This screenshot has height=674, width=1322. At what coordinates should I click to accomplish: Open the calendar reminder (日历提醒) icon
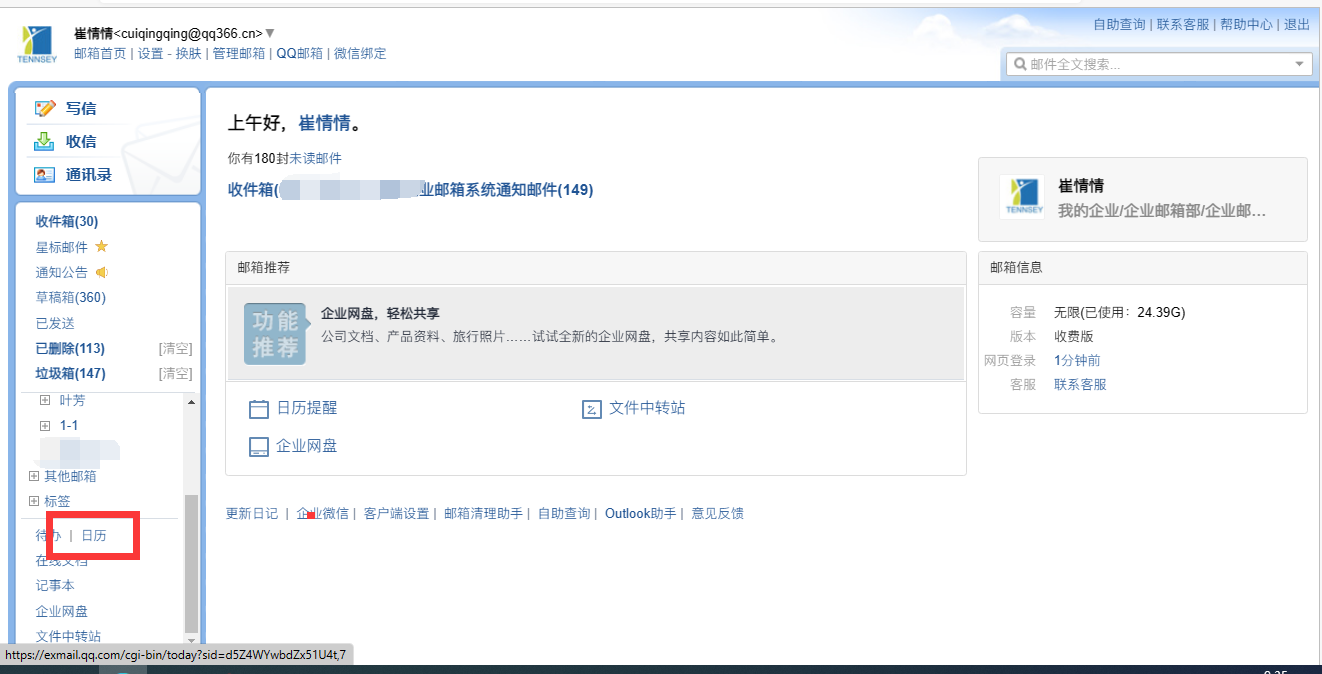tap(261, 407)
